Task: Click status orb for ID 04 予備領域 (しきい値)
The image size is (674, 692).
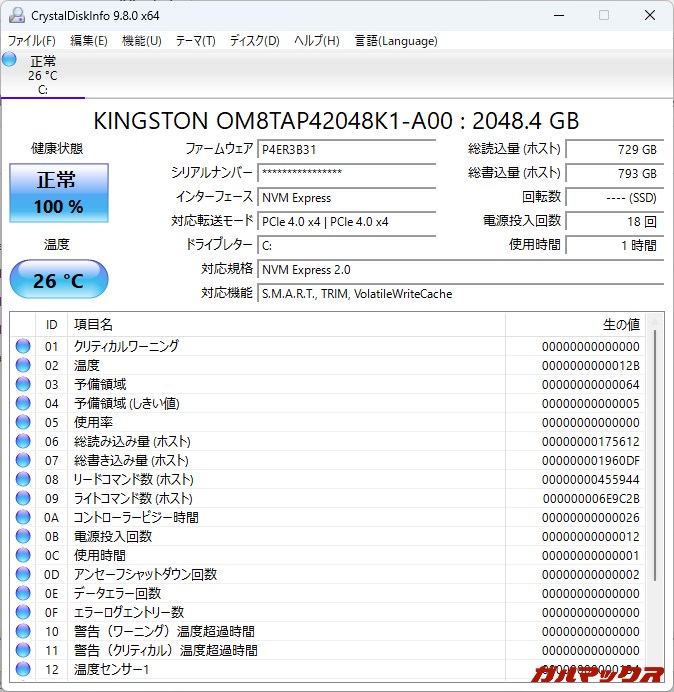Action: (23, 403)
